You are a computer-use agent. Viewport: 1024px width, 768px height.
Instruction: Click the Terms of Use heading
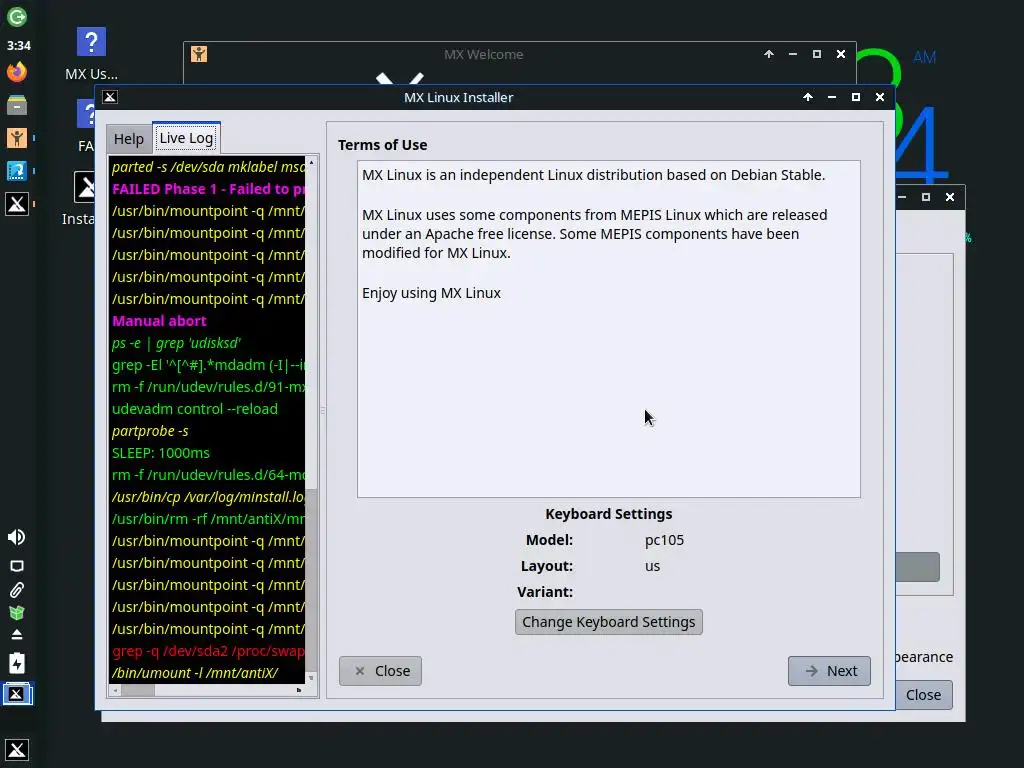[382, 145]
